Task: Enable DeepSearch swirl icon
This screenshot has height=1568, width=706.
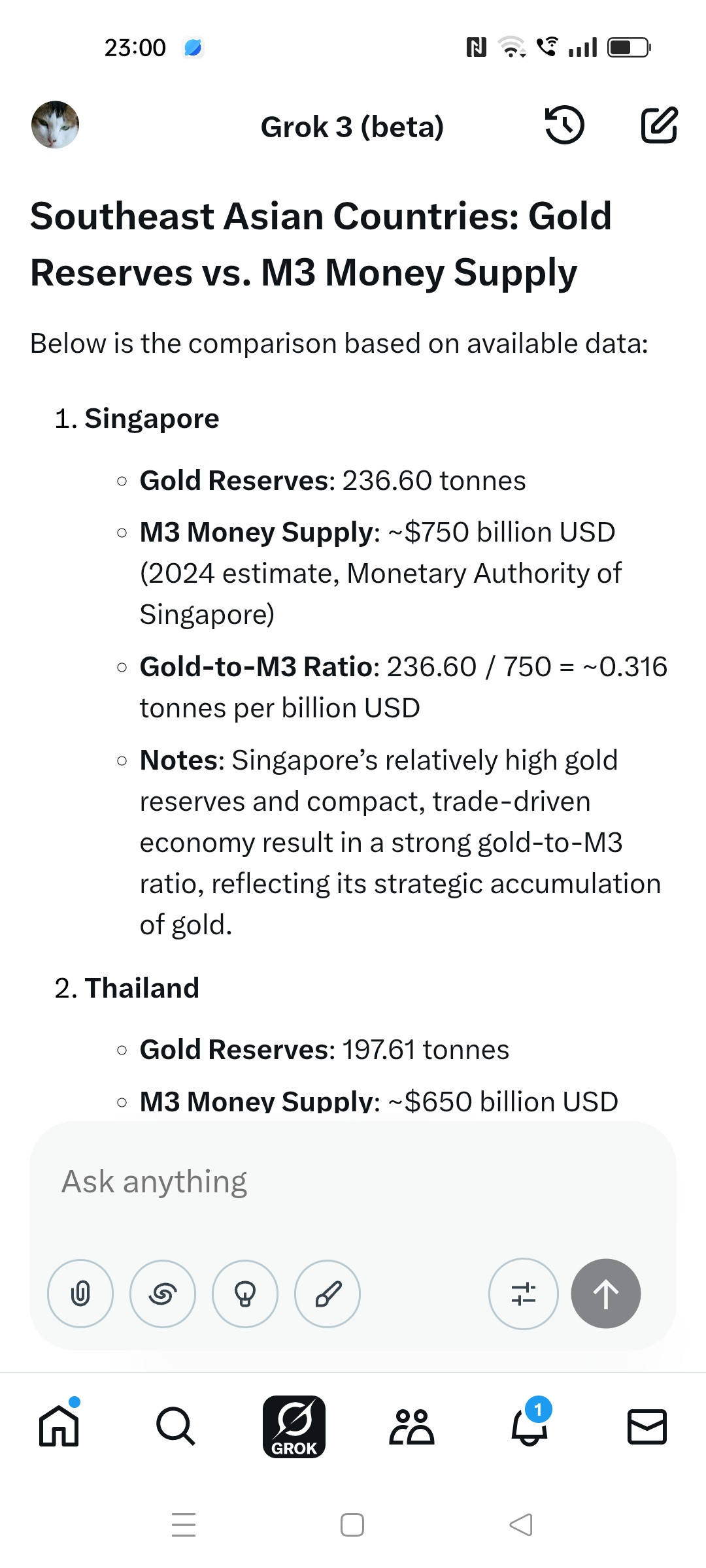Action: [x=163, y=1294]
